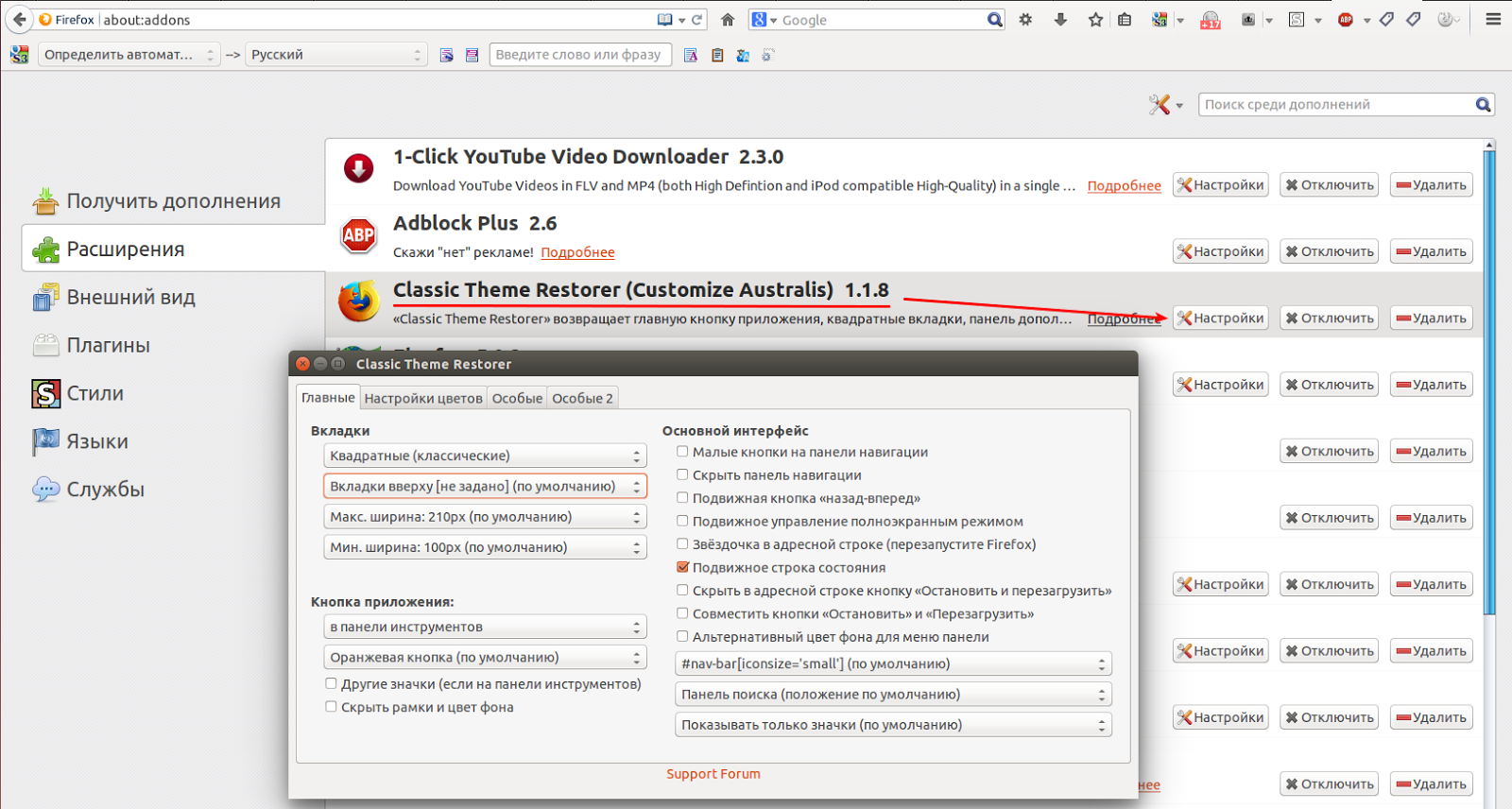Click the letter A translate text icon
Screen dimensions: 1512x809
[691, 56]
